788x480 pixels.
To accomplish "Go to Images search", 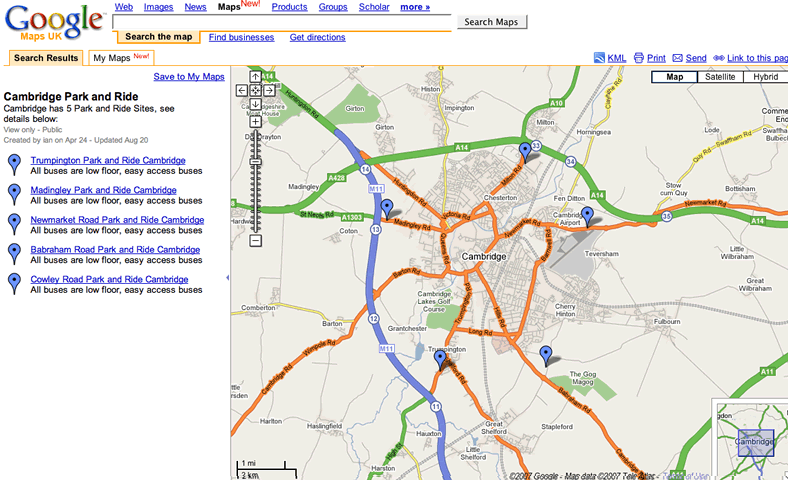I will [x=158, y=7].
